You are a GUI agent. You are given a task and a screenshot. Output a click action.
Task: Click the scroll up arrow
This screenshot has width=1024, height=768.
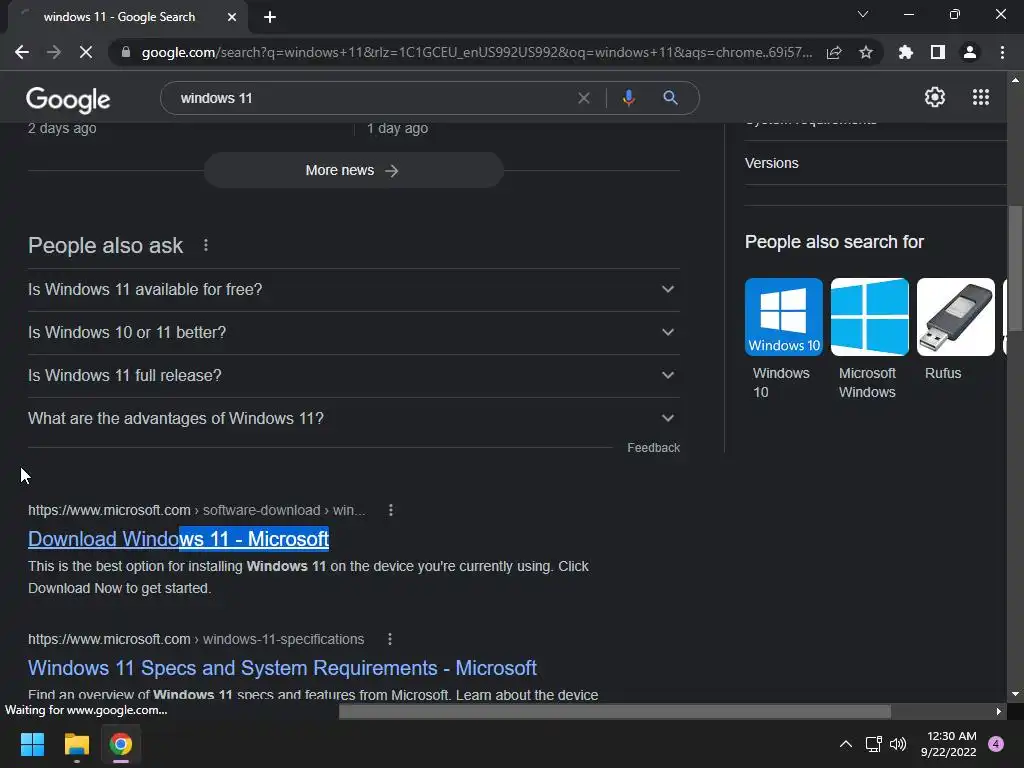(x=1015, y=80)
